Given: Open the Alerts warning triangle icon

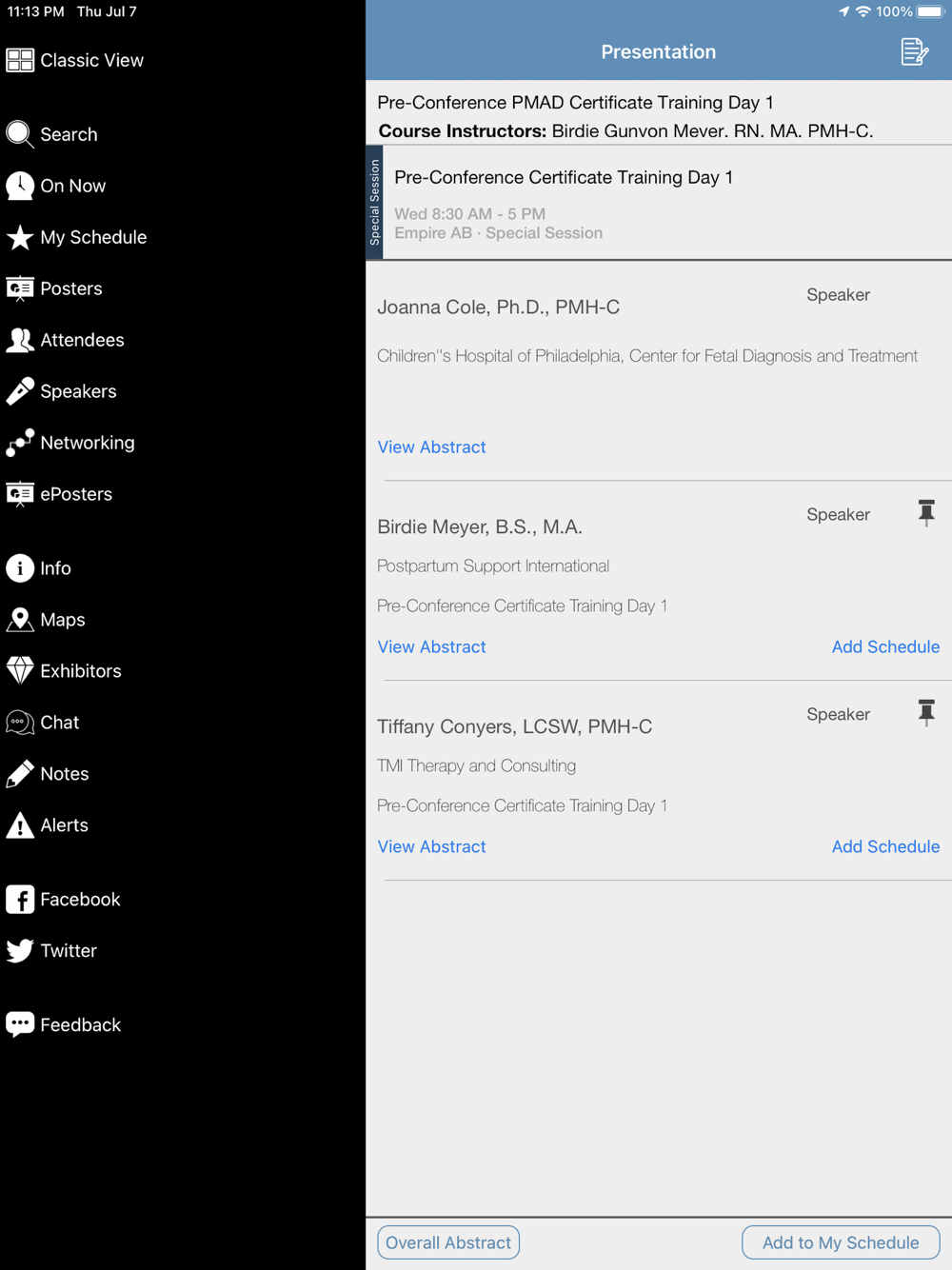Looking at the screenshot, I should (20, 825).
